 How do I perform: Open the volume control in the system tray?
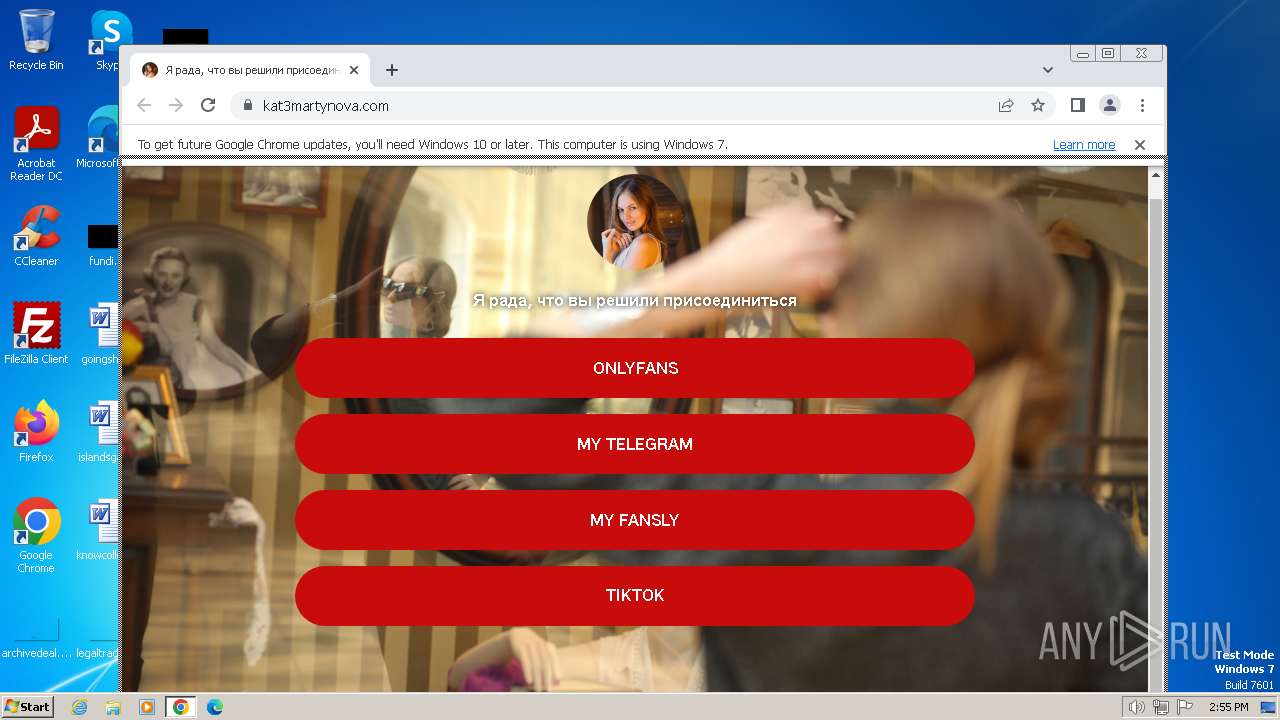[1136, 707]
